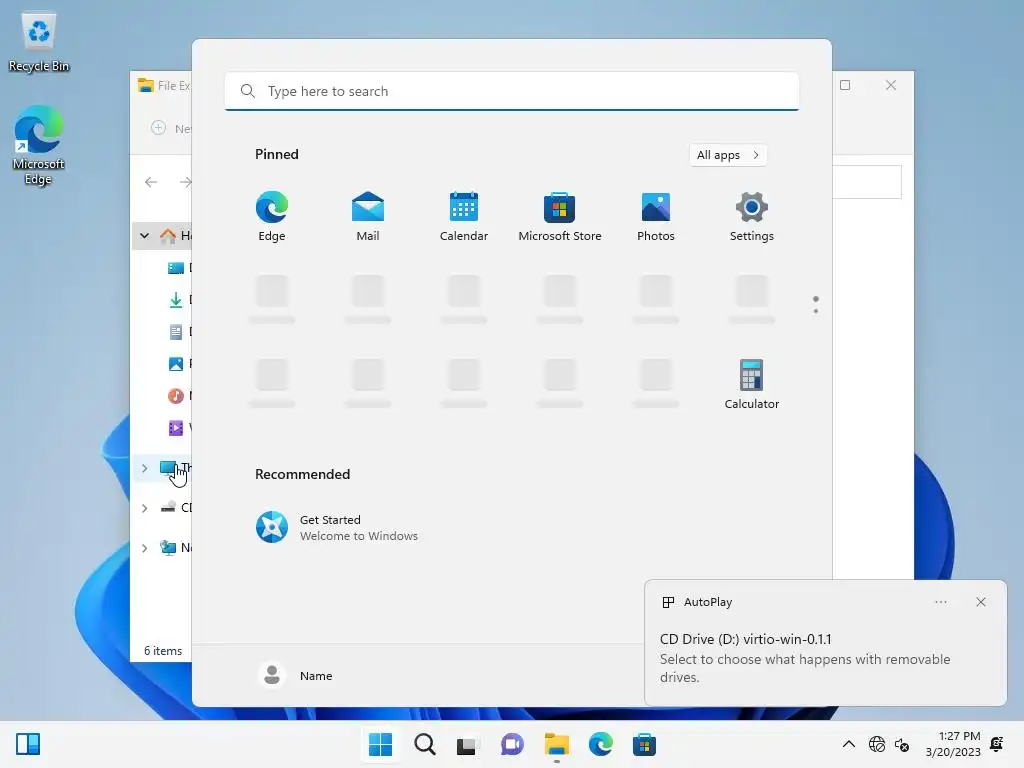The height and width of the screenshot is (768, 1024).
Task: Click the magnifier icon in search box
Action: tap(248, 91)
